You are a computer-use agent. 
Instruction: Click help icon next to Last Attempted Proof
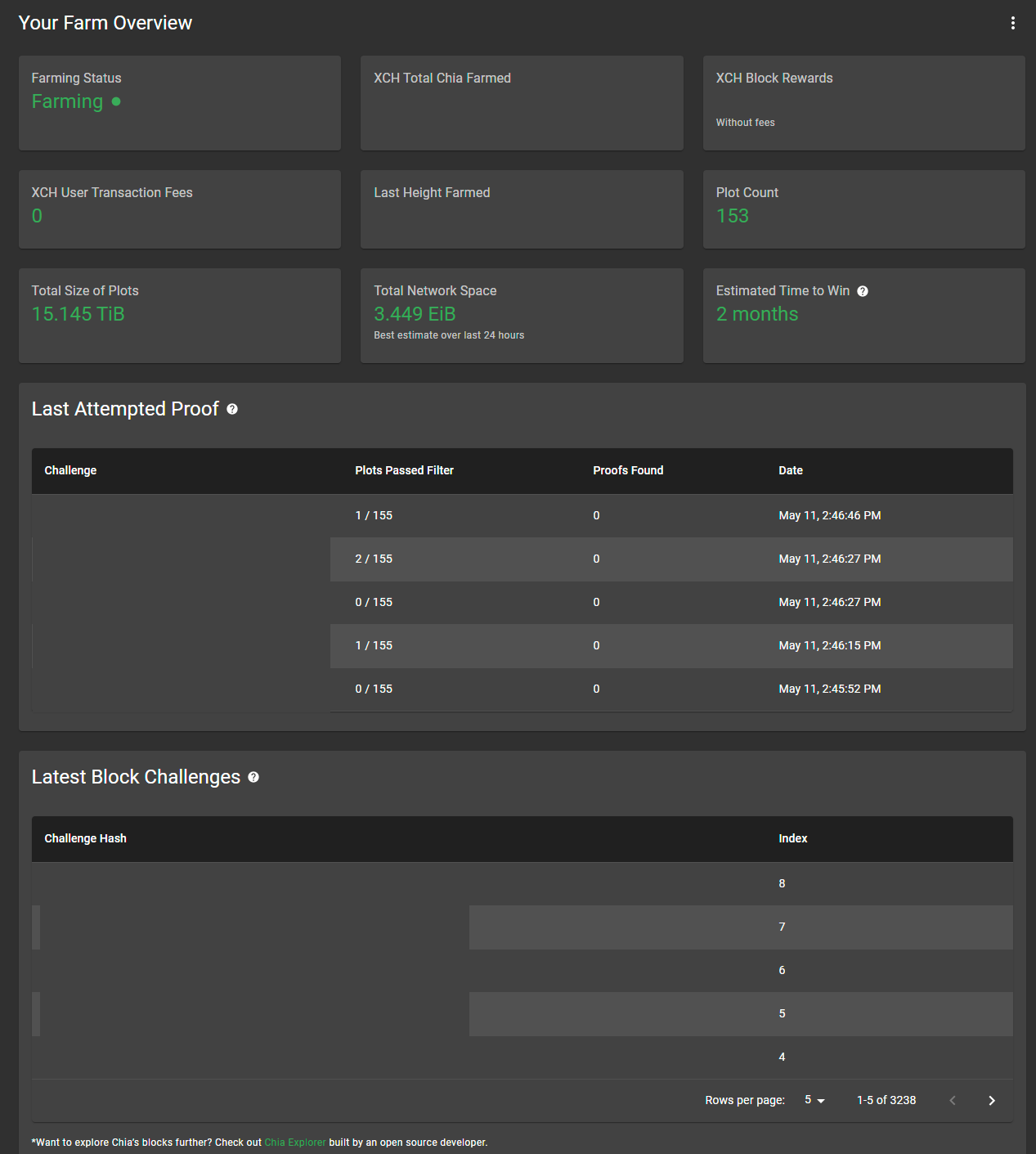coord(232,409)
